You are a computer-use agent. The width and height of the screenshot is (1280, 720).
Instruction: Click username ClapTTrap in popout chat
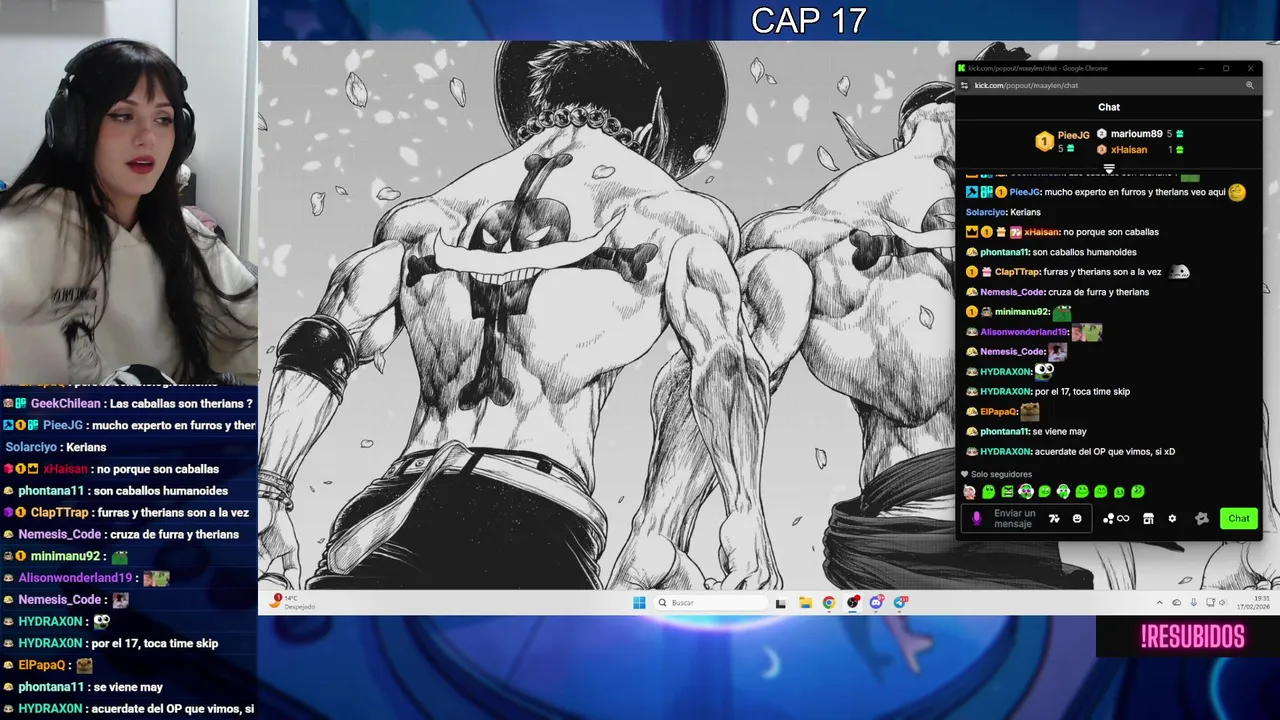pos(1017,272)
